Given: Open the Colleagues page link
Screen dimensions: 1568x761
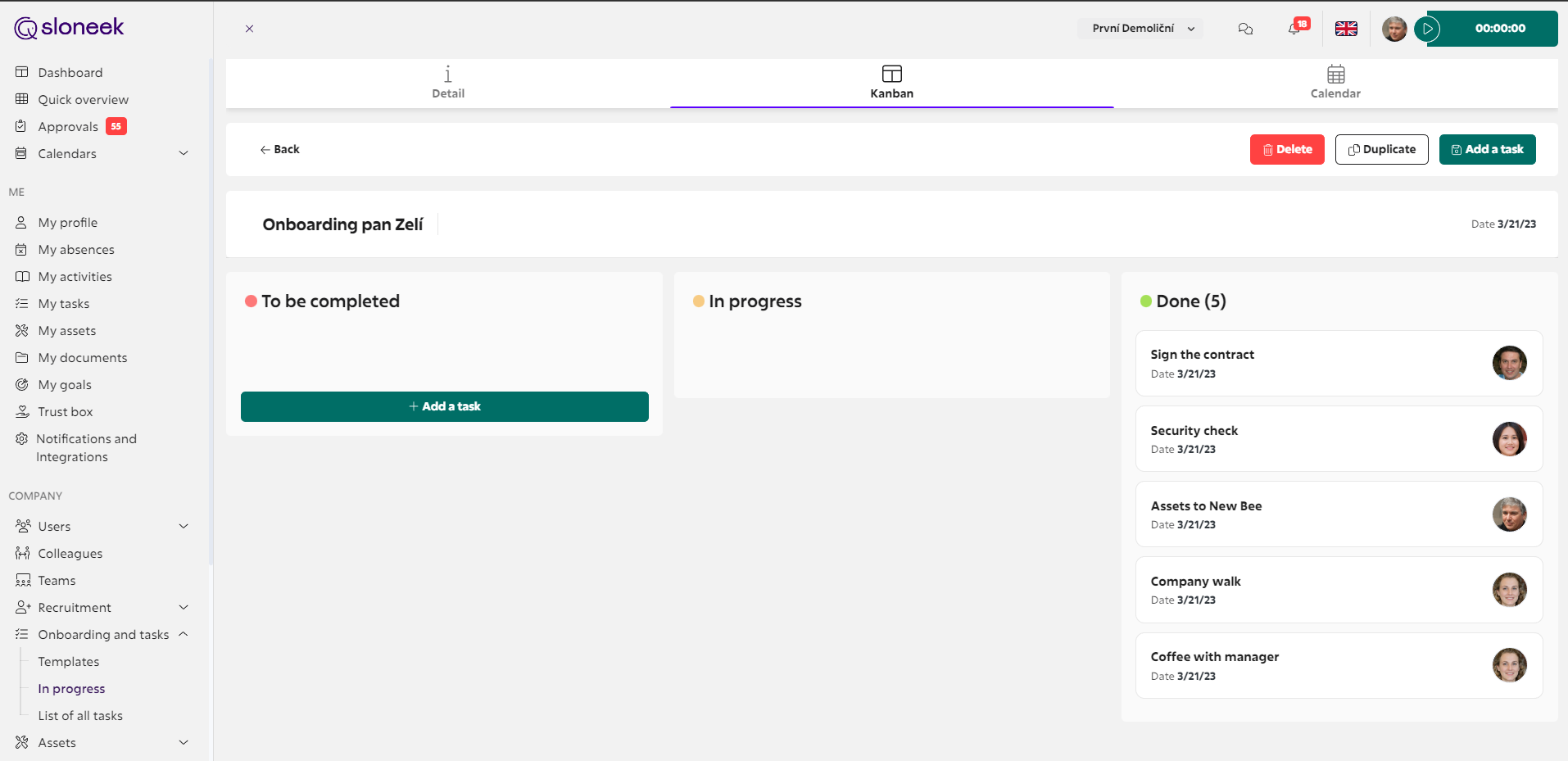Looking at the screenshot, I should 70,554.
